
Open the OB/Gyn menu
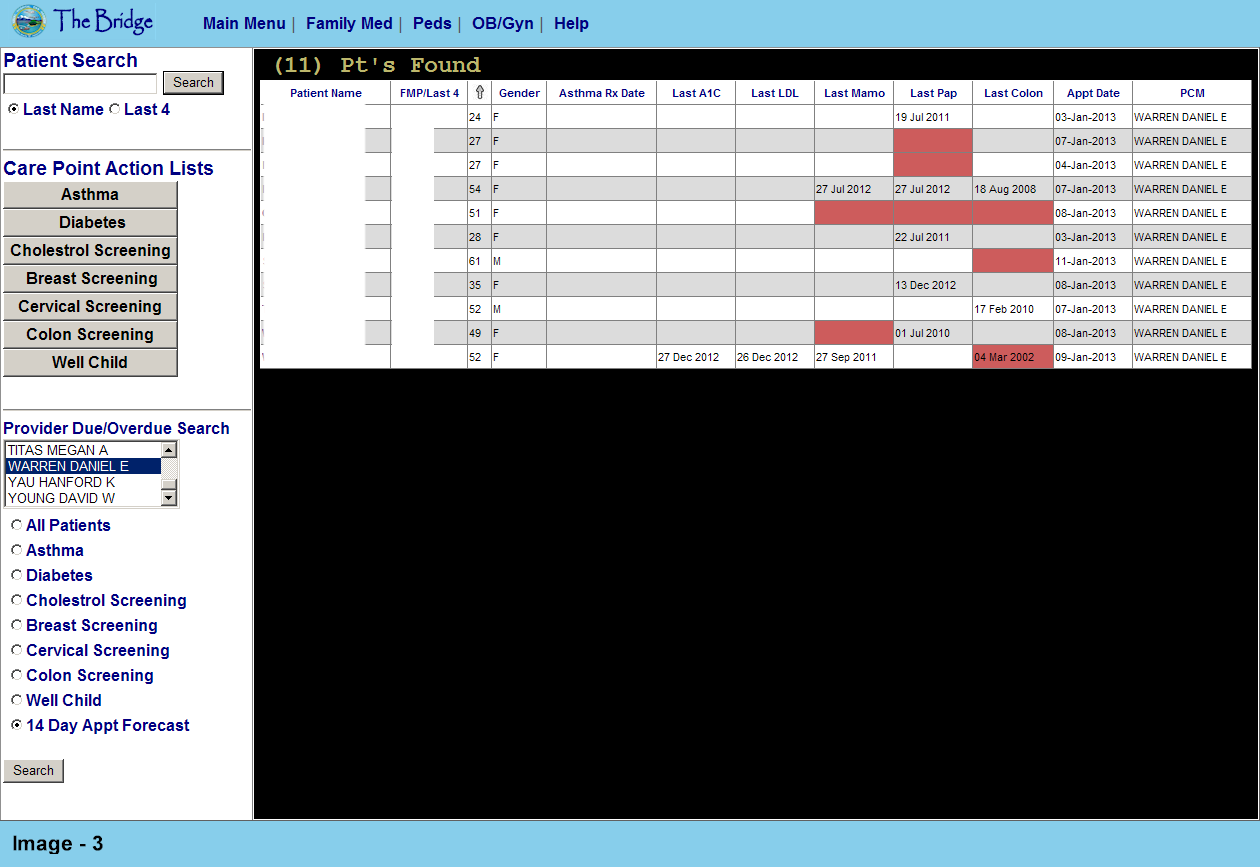point(503,23)
